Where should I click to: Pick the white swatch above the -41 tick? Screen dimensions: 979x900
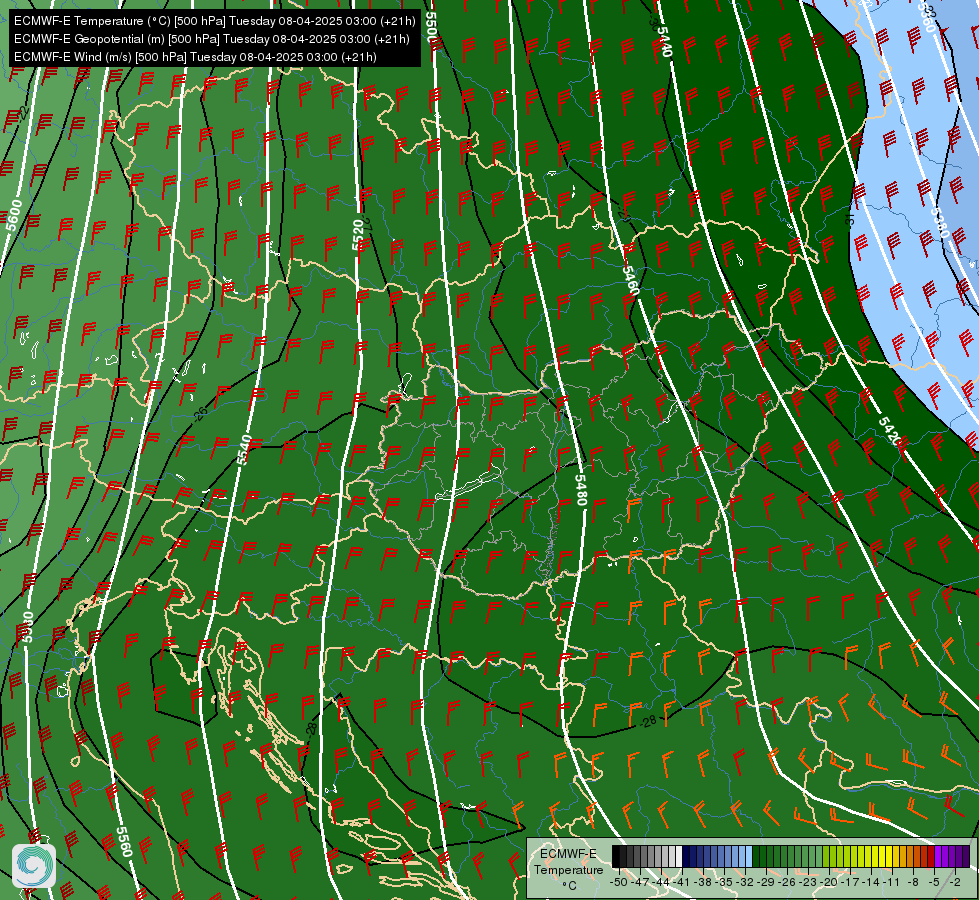click(x=679, y=856)
